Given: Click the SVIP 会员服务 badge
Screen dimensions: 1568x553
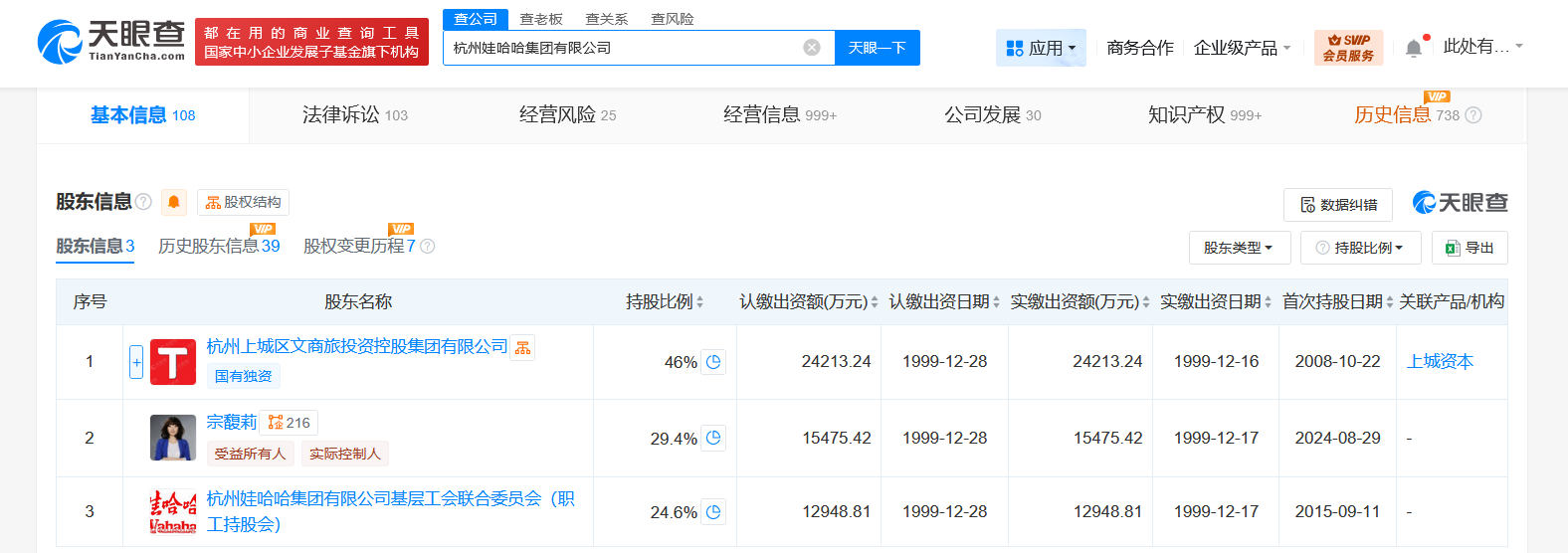Looking at the screenshot, I should point(1348,48).
